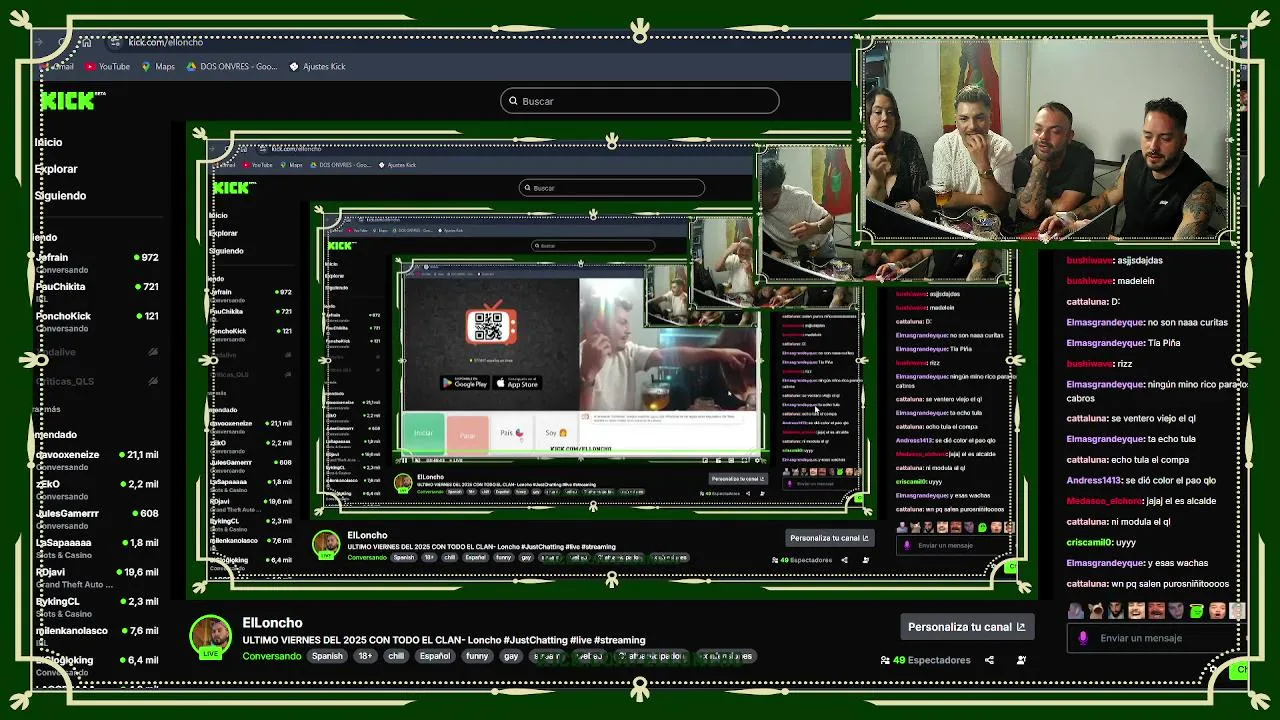Click Andress1413 username in chat
This screenshot has width=1280, height=720.
point(1094,480)
